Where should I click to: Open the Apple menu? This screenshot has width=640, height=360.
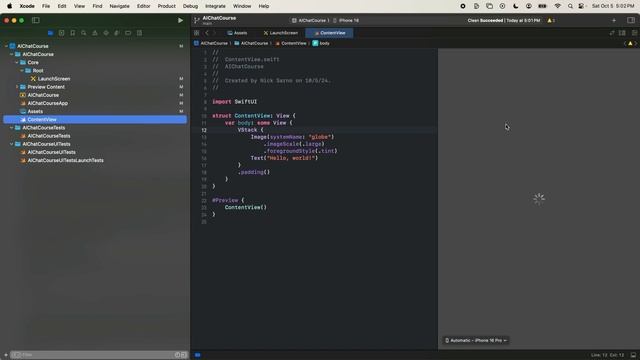pyautogui.click(x=9, y=6)
